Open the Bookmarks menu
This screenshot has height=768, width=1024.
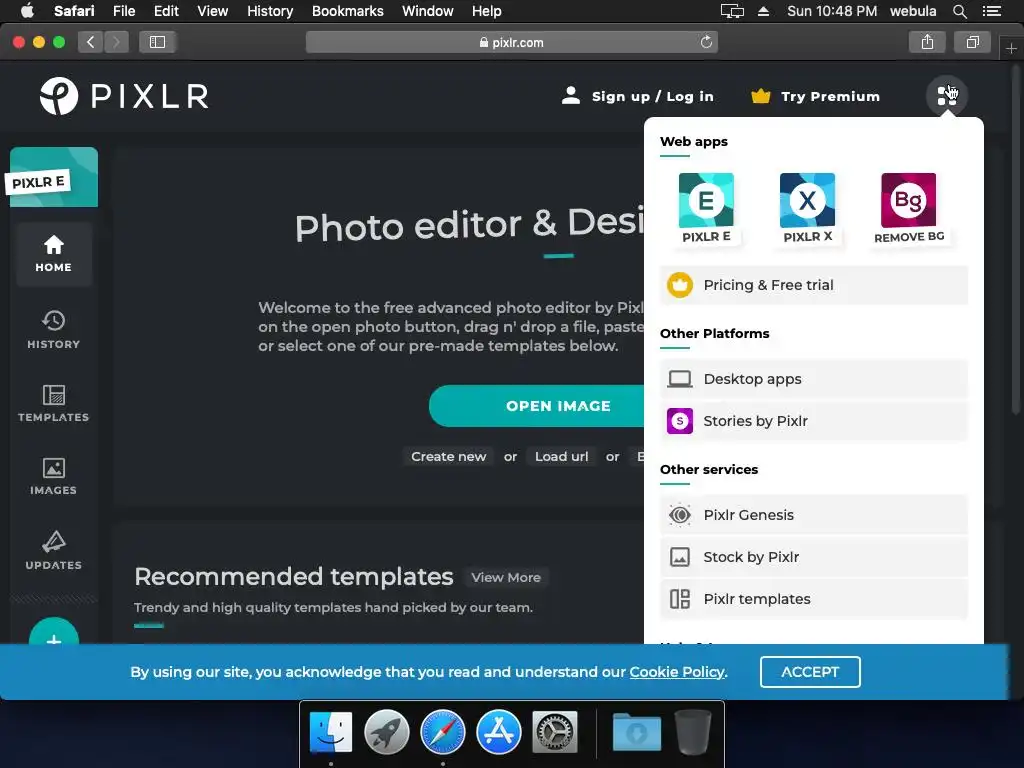(347, 11)
